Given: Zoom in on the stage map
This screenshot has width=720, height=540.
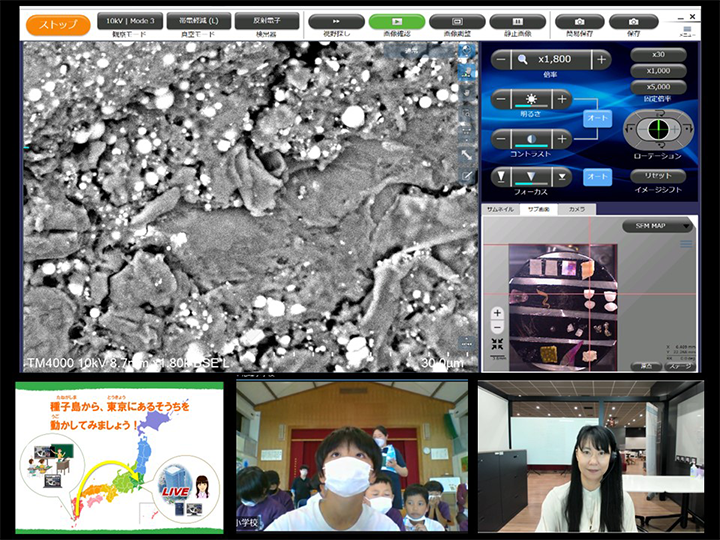Looking at the screenshot, I should pos(497,311).
